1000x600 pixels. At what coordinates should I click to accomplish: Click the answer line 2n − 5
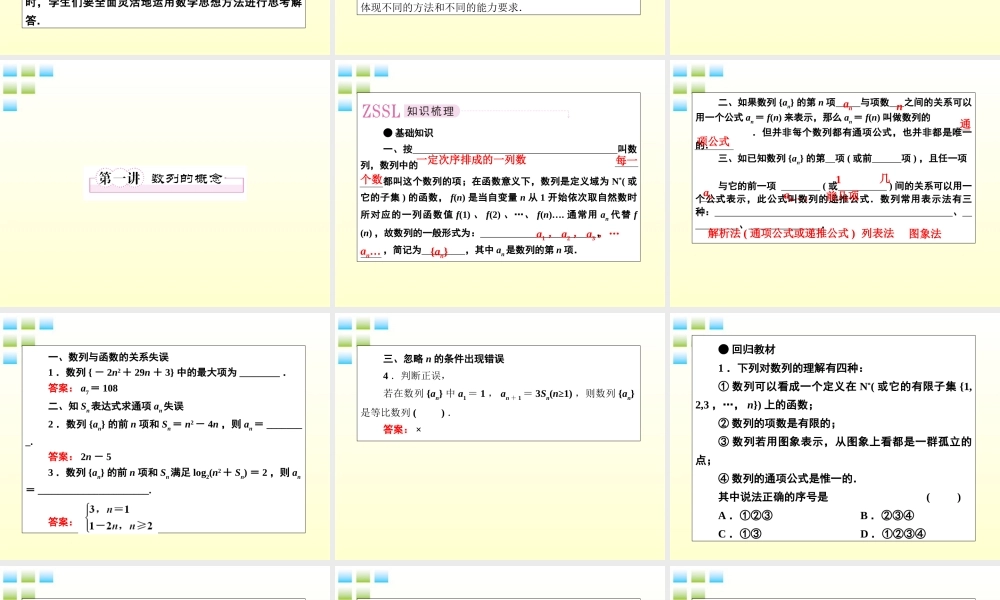80,457
